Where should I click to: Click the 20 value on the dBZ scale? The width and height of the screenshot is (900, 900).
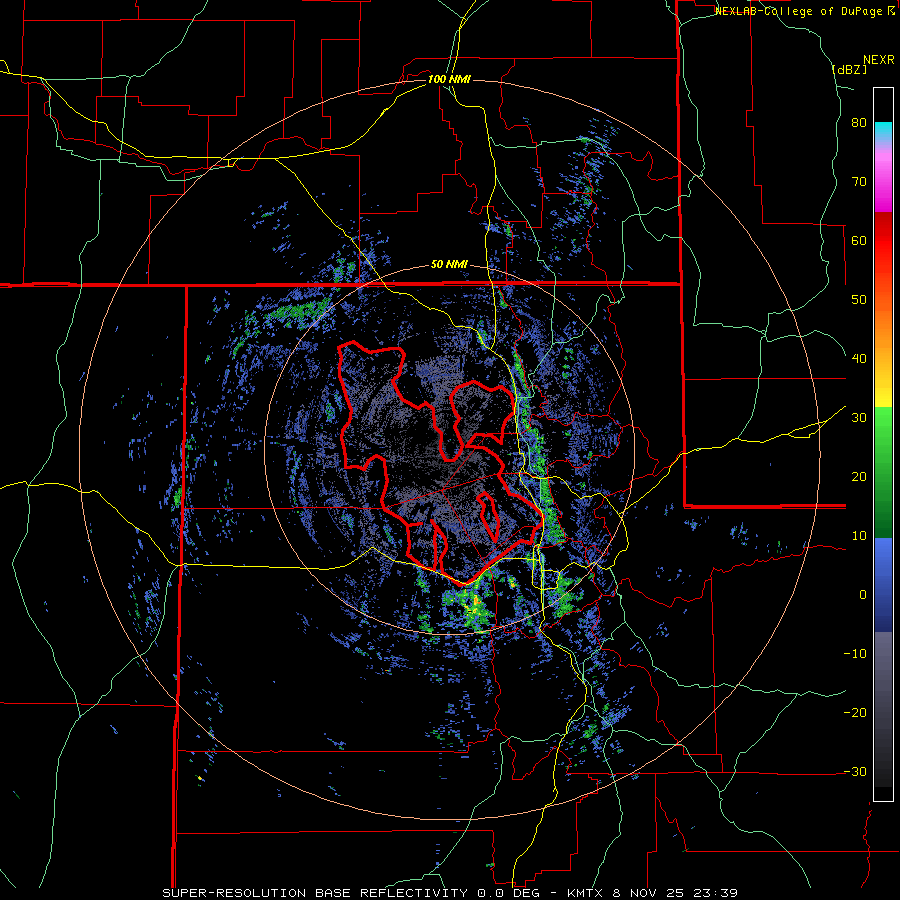coord(859,477)
